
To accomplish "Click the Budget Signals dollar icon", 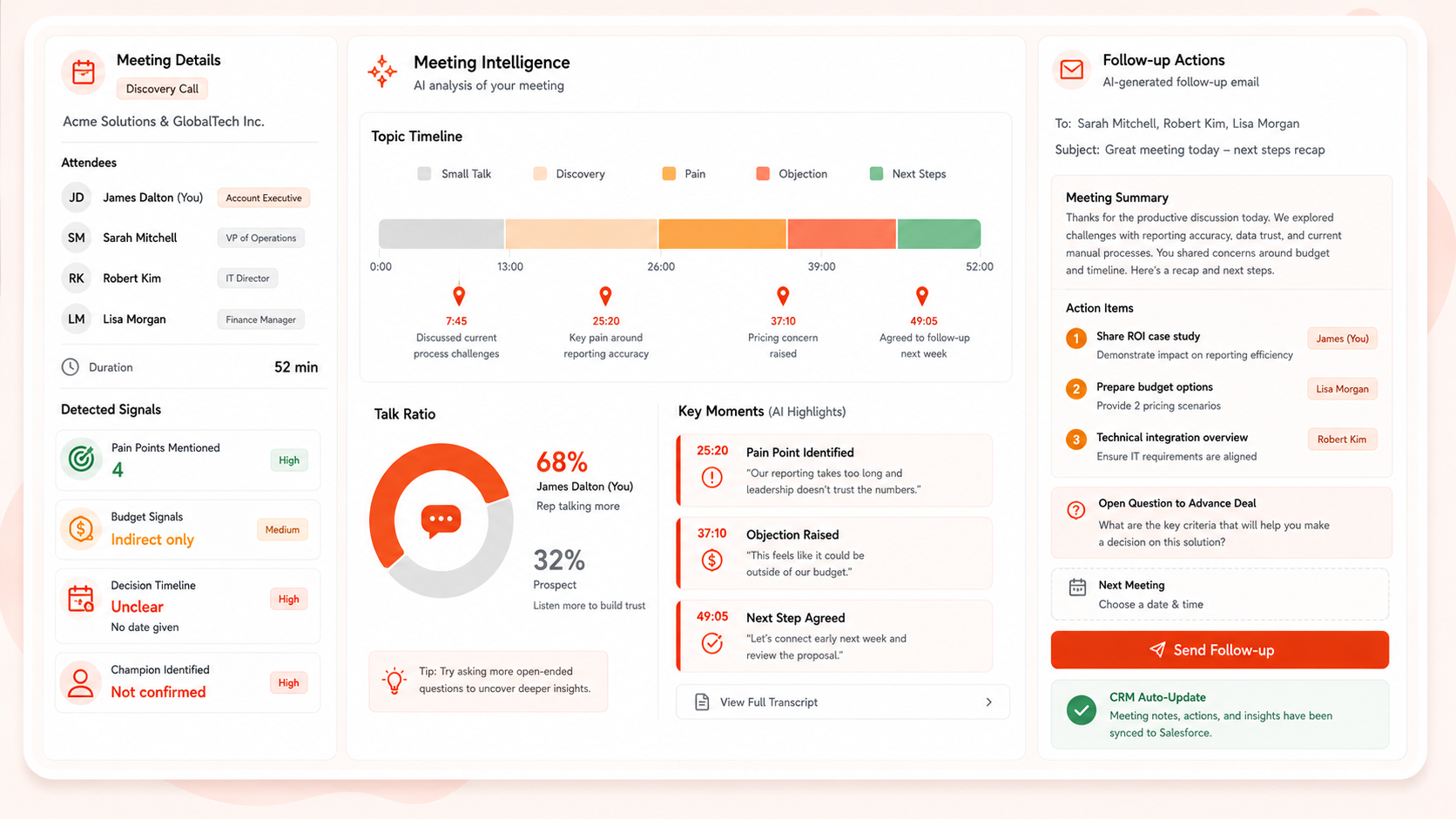I will coord(81,528).
